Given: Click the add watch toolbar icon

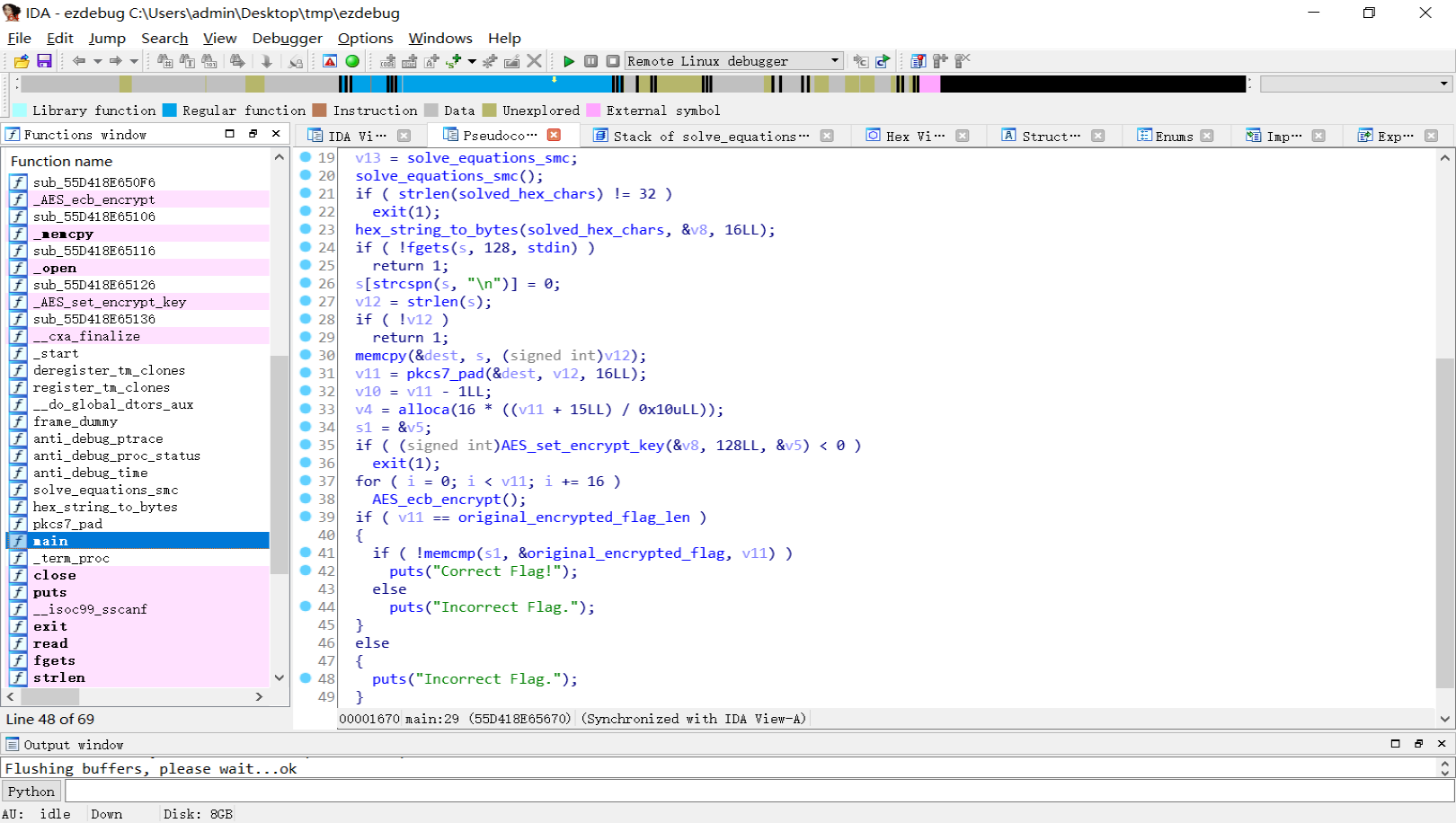Looking at the screenshot, I should 940,61.
